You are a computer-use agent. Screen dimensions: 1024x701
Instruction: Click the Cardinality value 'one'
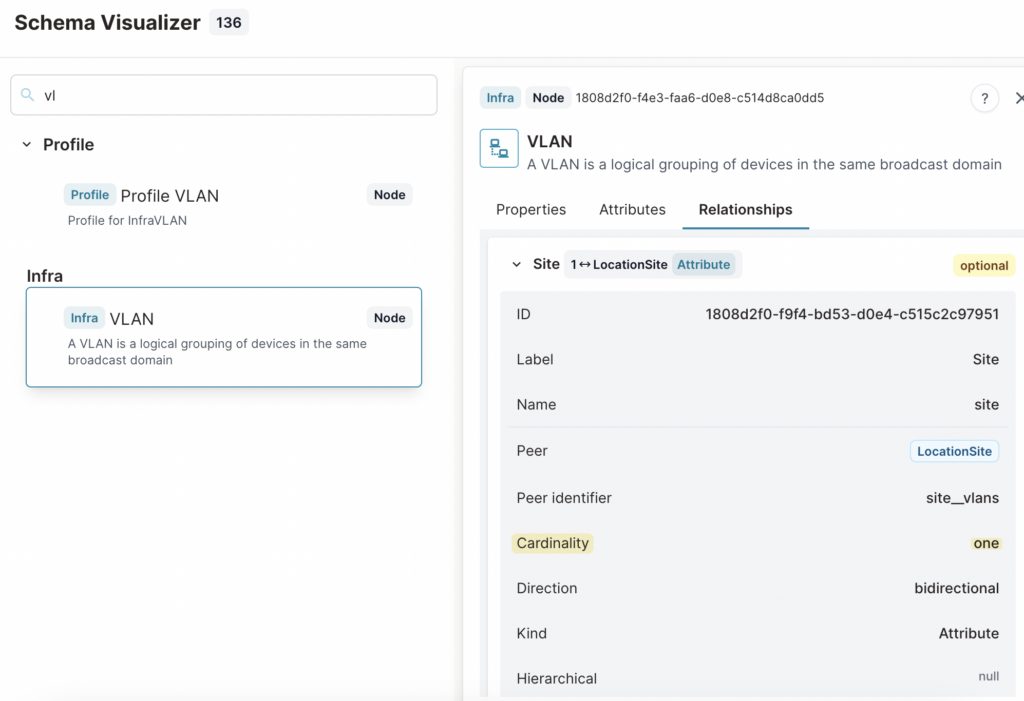(x=986, y=544)
